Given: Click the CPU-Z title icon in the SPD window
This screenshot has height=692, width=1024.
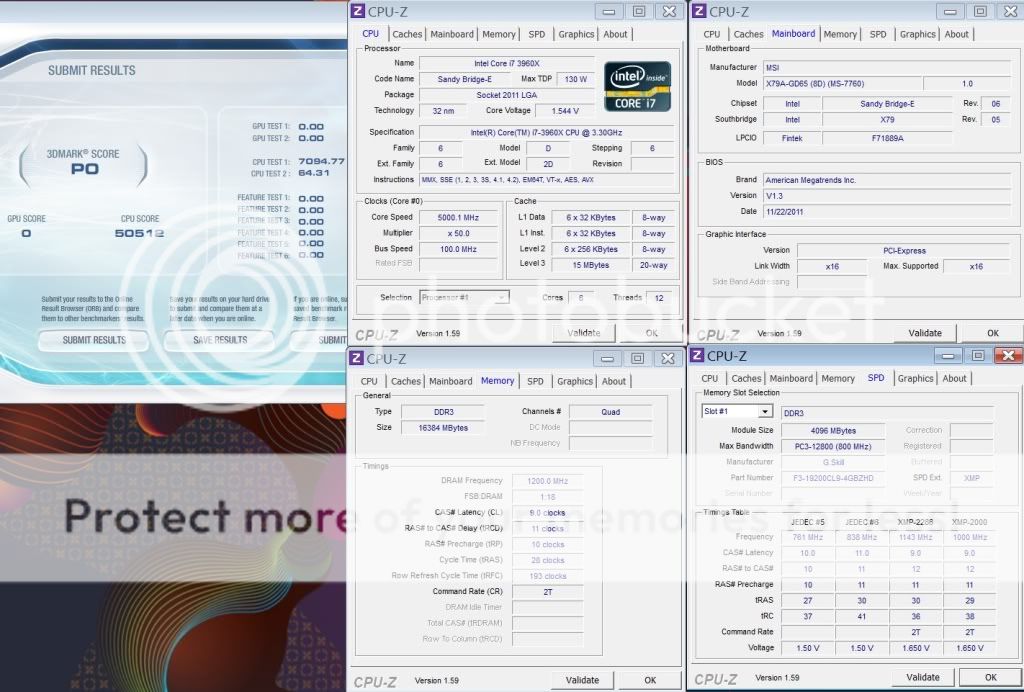Looking at the screenshot, I should click(697, 355).
